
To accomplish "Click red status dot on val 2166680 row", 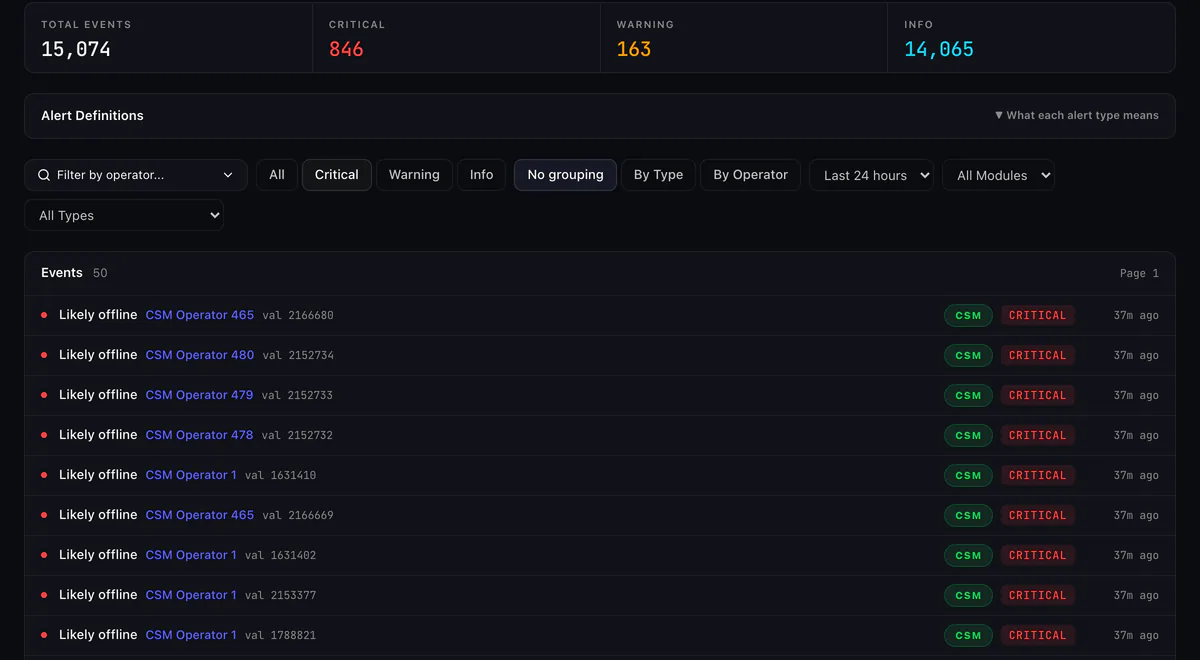I will pos(44,315).
